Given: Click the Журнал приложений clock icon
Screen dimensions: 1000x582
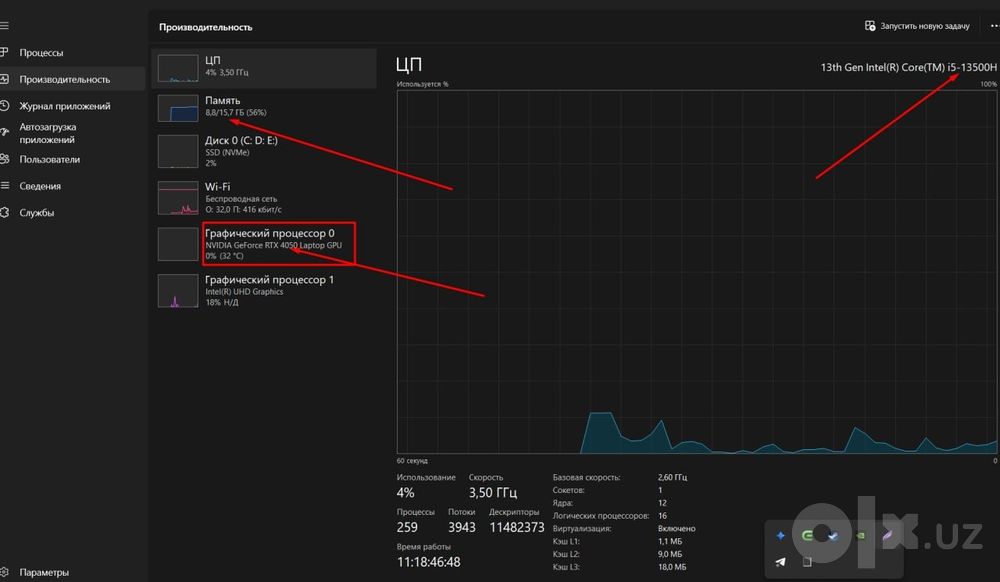Looking at the screenshot, I should tap(4, 106).
